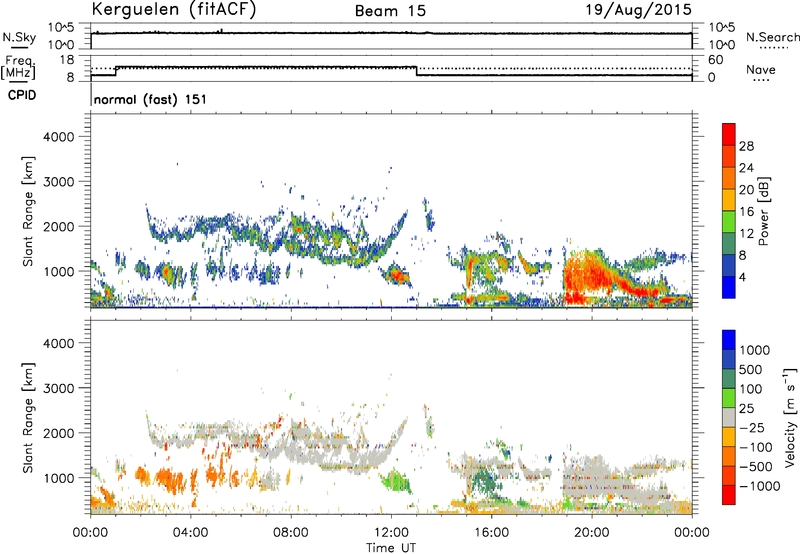The height and width of the screenshot is (554, 800).
Task: Click the Time UT axis title
Action: pos(391,548)
